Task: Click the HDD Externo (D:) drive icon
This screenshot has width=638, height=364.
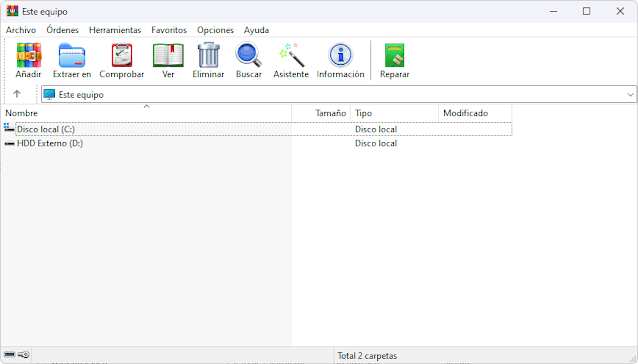Action: pyautogui.click(x=9, y=143)
